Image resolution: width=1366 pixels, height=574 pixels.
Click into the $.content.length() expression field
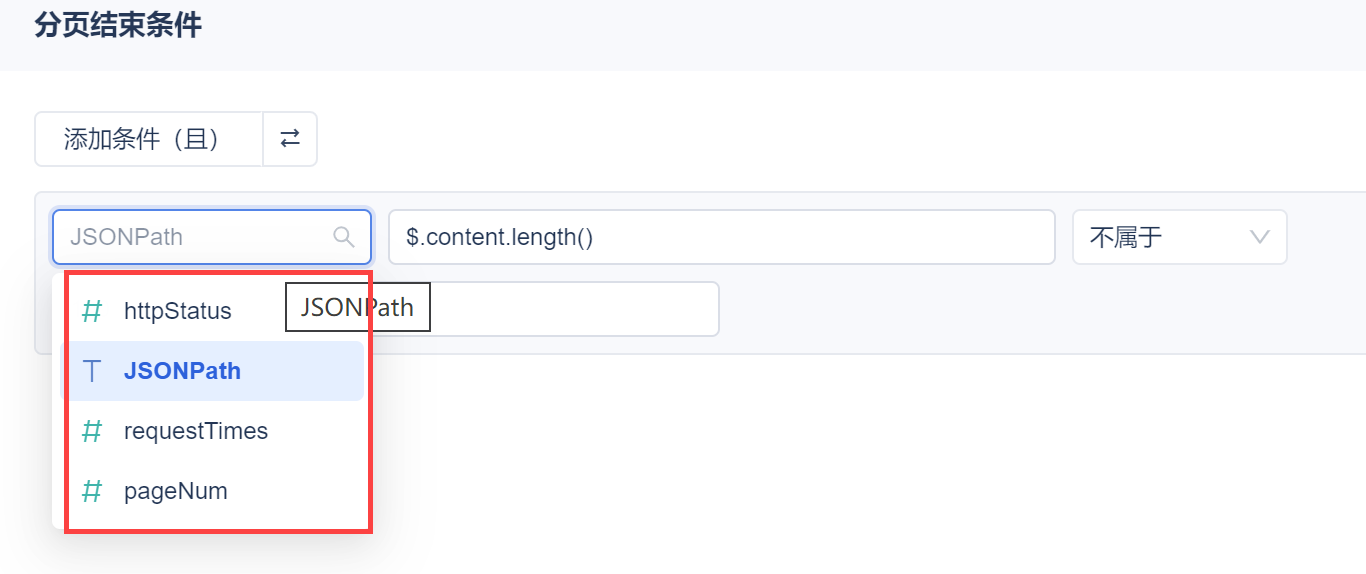click(720, 237)
